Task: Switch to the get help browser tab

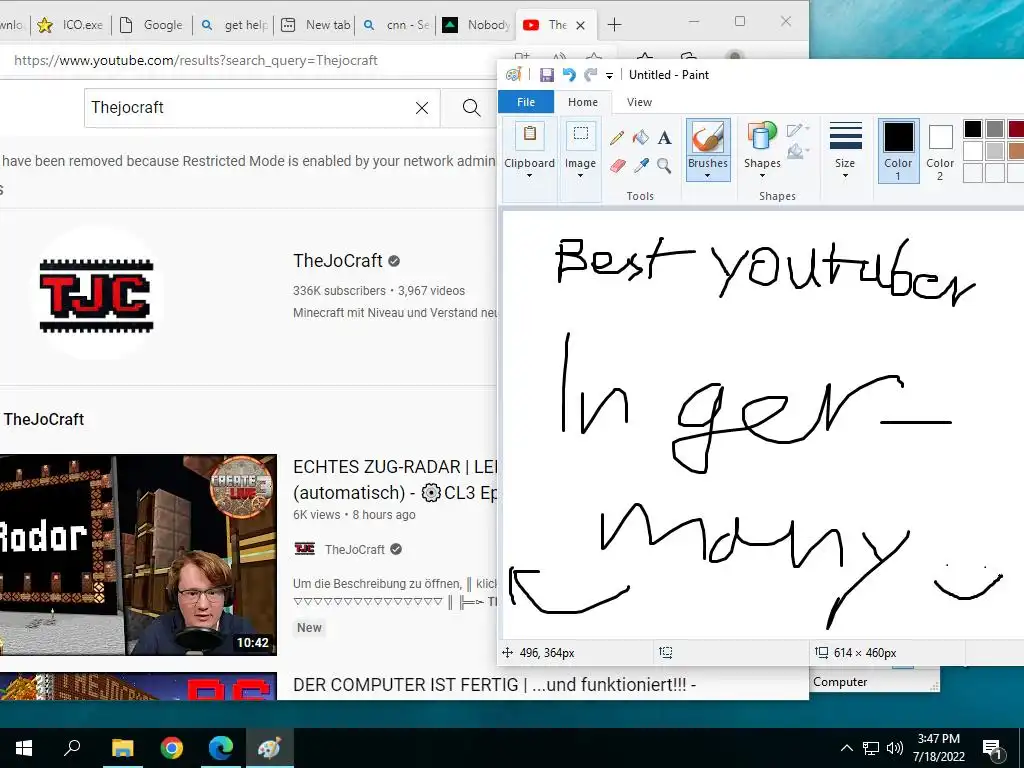Action: click(x=233, y=25)
